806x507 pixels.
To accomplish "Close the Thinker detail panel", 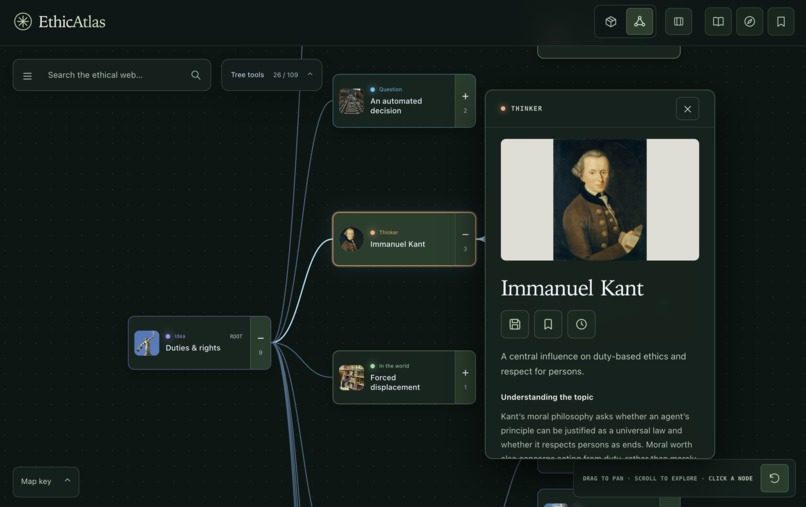I will pos(687,109).
